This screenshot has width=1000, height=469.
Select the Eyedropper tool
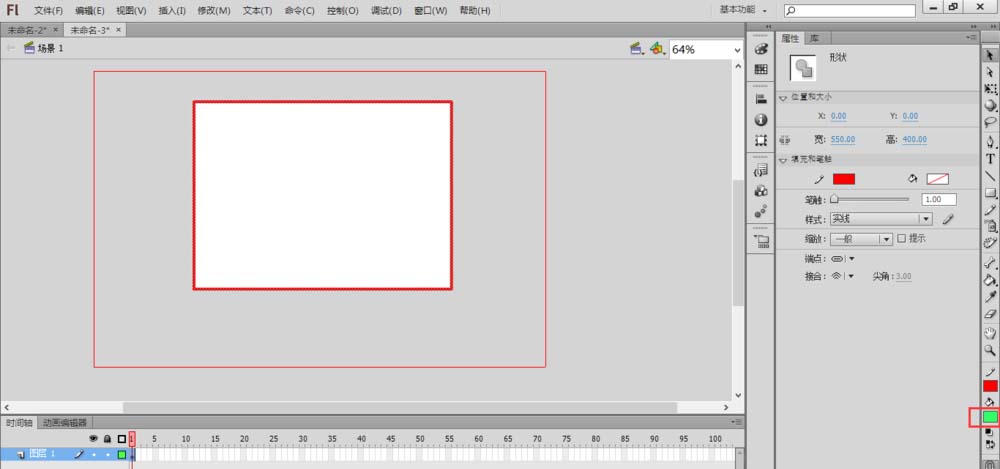pyautogui.click(x=990, y=297)
